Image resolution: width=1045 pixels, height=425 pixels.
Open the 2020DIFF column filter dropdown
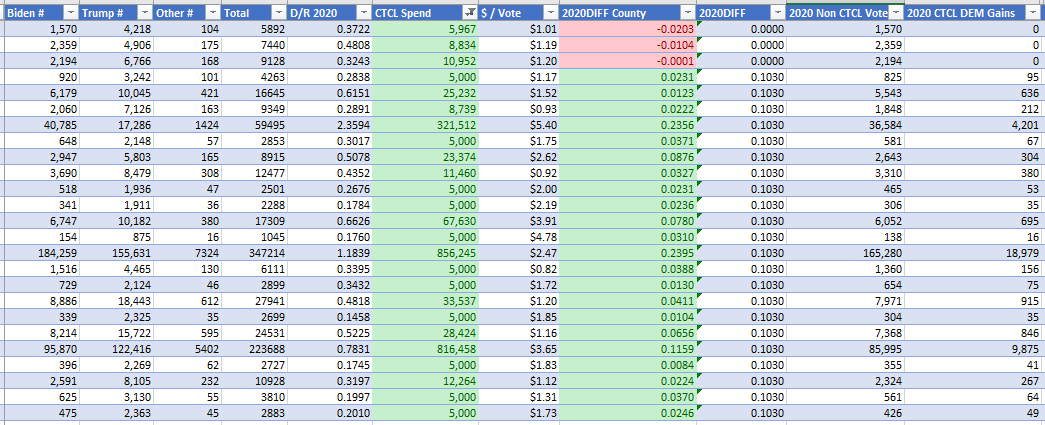pyautogui.click(x=777, y=13)
